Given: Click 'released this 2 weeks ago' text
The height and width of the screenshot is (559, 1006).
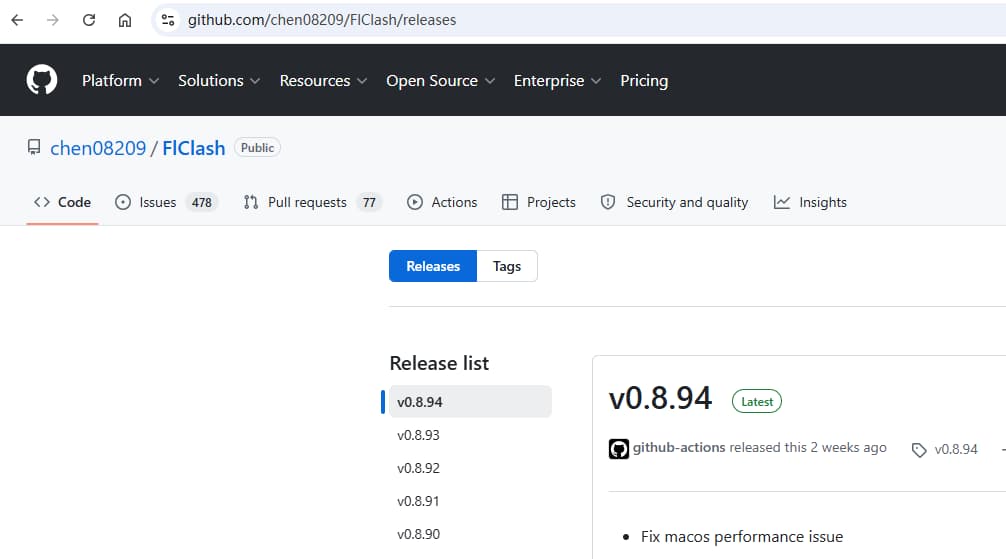Looking at the screenshot, I should [x=808, y=447].
